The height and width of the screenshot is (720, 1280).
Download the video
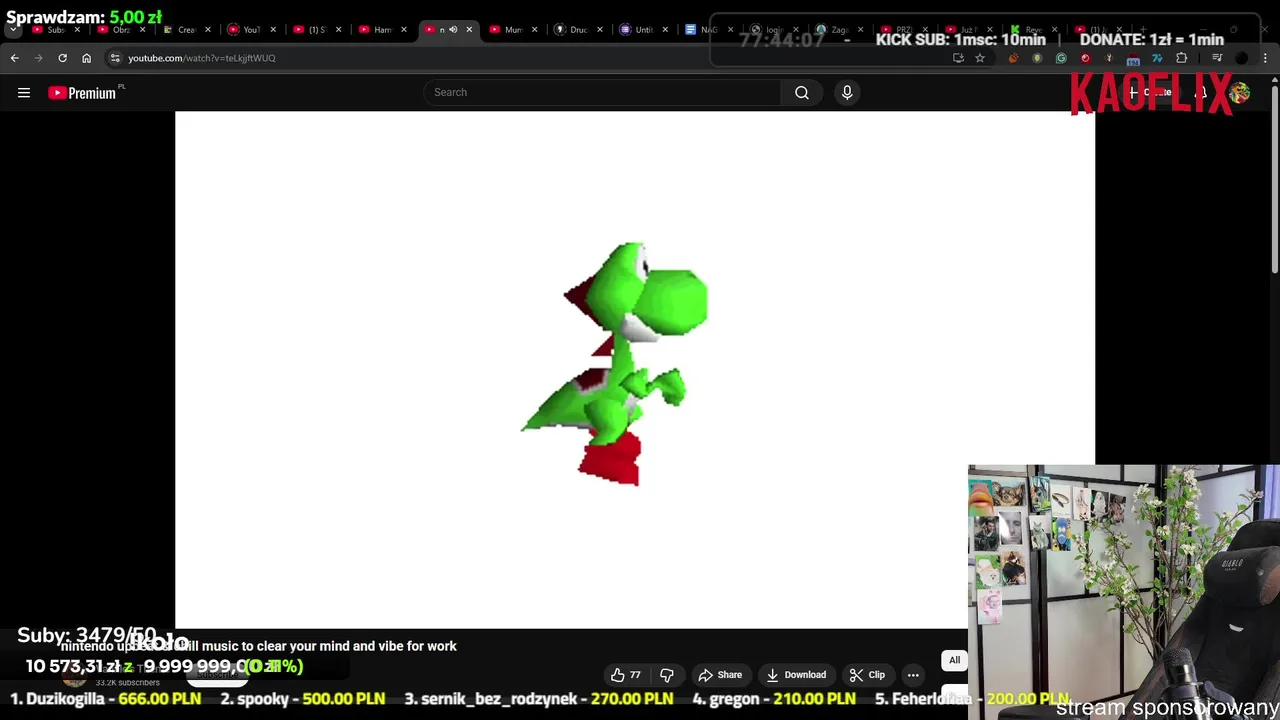(x=796, y=675)
